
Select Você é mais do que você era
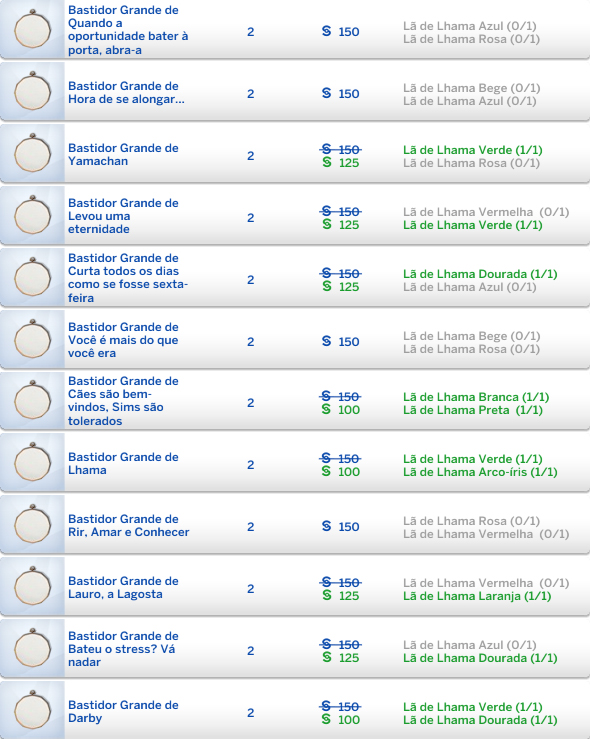pyautogui.click(x=123, y=340)
